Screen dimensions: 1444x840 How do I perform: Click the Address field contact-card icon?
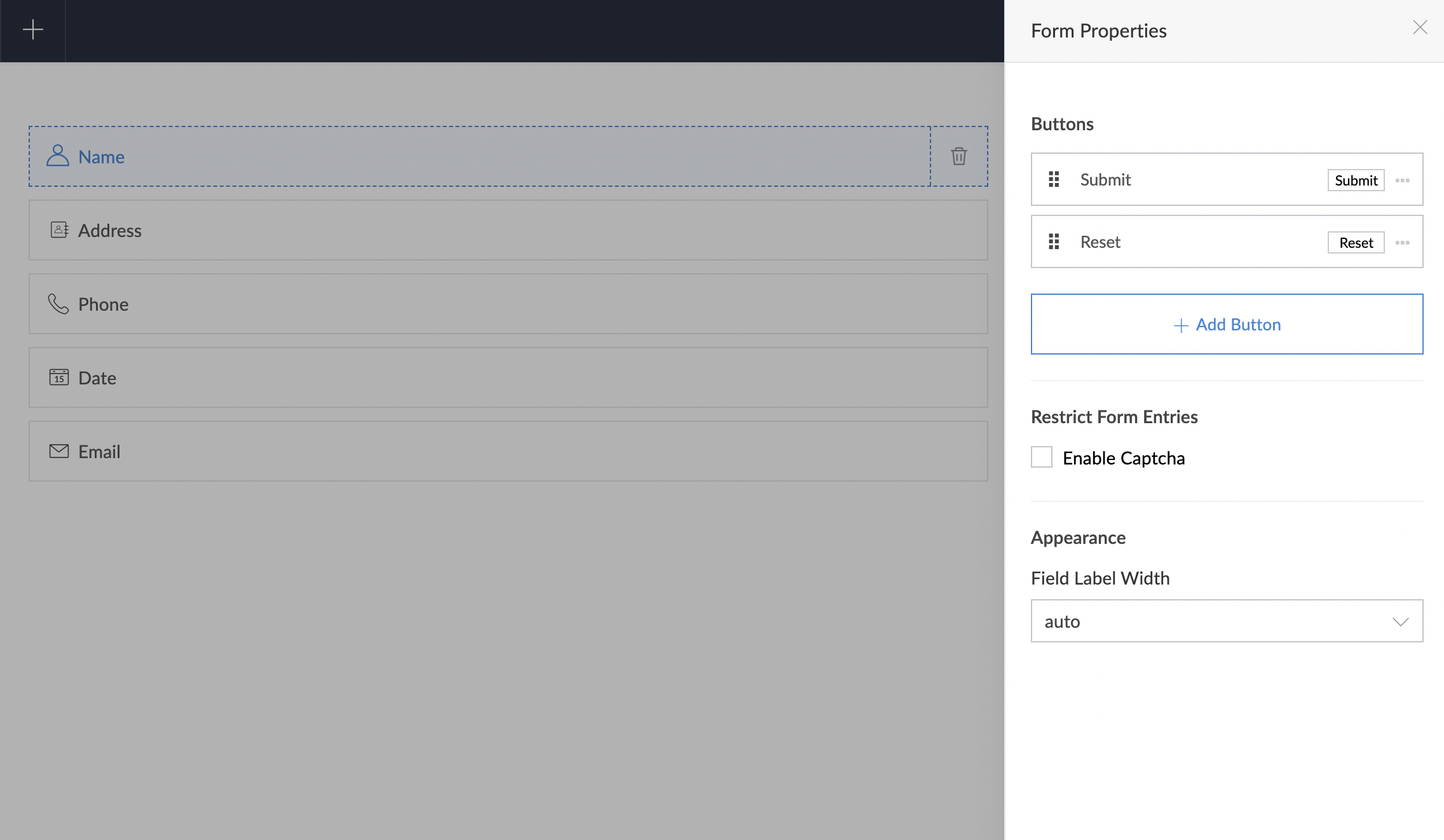click(59, 229)
